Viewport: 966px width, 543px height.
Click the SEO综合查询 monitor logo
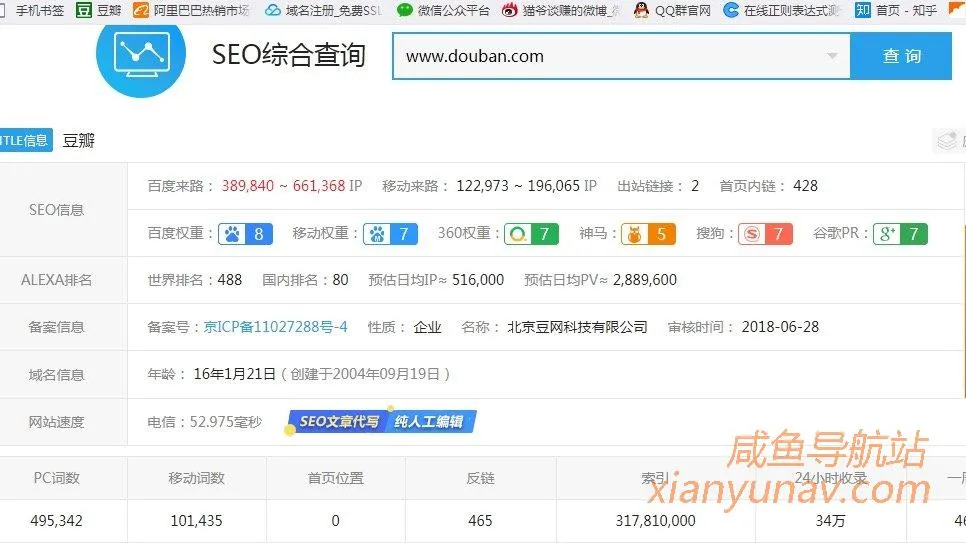(x=141, y=54)
